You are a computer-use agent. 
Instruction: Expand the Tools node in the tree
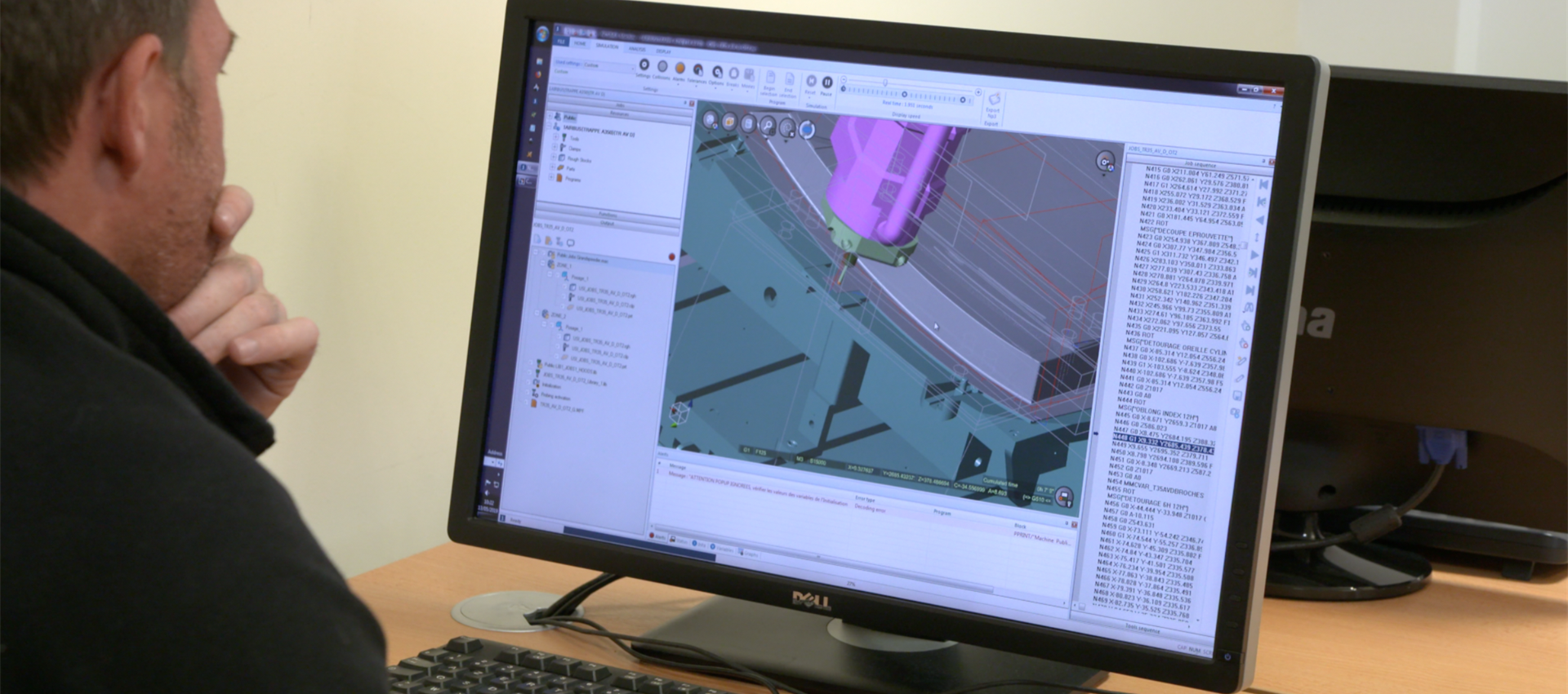[x=555, y=137]
